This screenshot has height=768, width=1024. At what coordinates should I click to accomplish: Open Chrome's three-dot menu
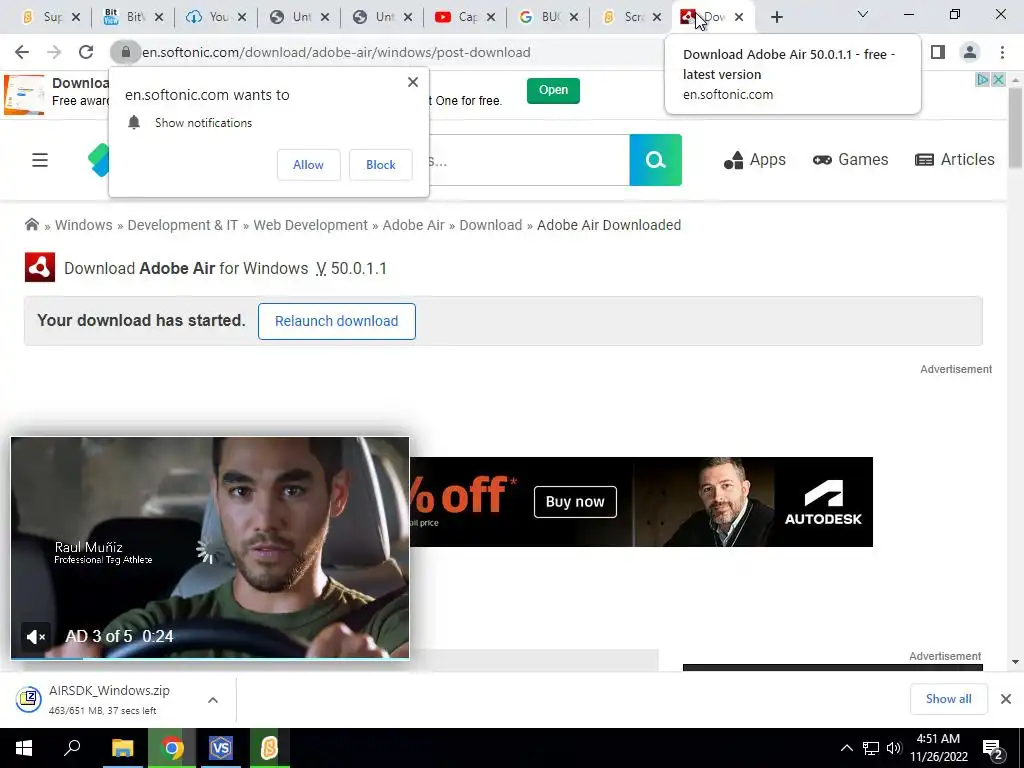[x=1002, y=52]
